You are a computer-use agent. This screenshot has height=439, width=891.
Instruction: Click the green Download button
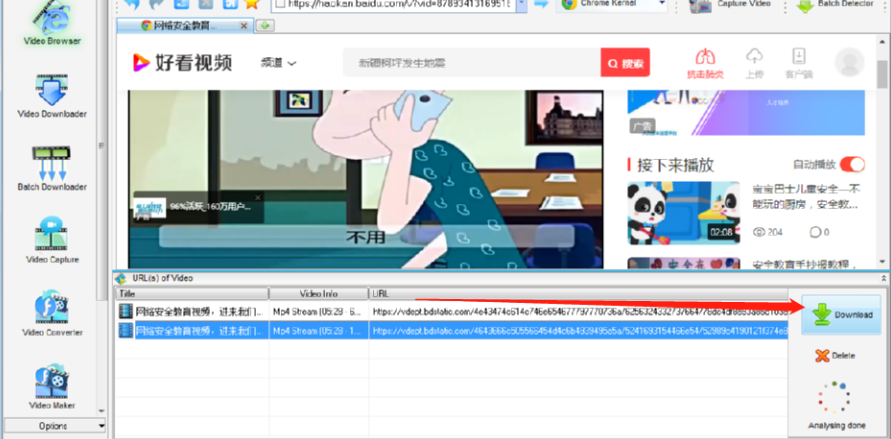click(x=841, y=315)
